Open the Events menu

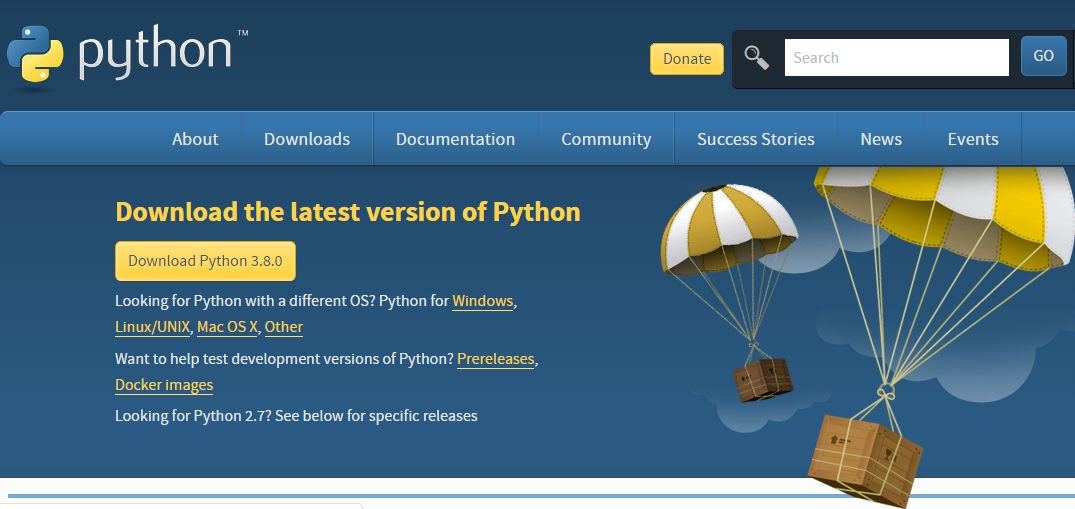(x=973, y=139)
